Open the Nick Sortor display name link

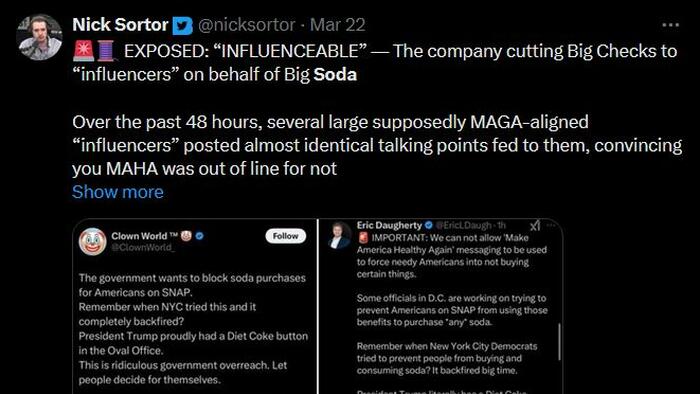tap(120, 25)
